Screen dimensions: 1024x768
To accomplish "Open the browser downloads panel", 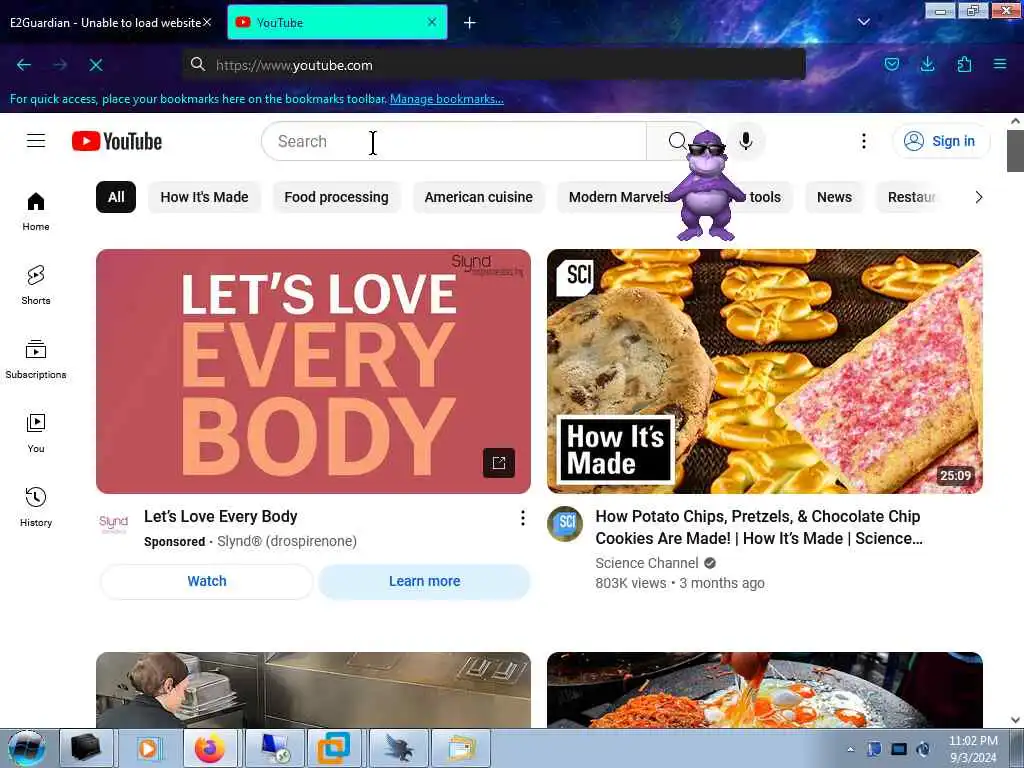I will point(927,64).
